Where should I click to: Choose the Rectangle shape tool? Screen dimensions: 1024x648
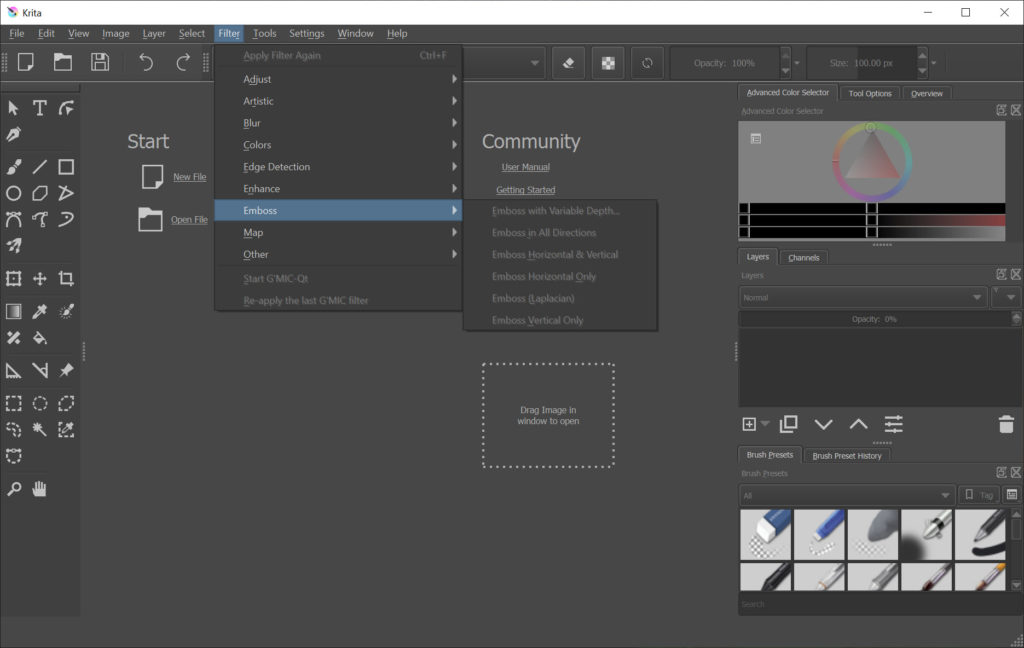click(x=66, y=167)
